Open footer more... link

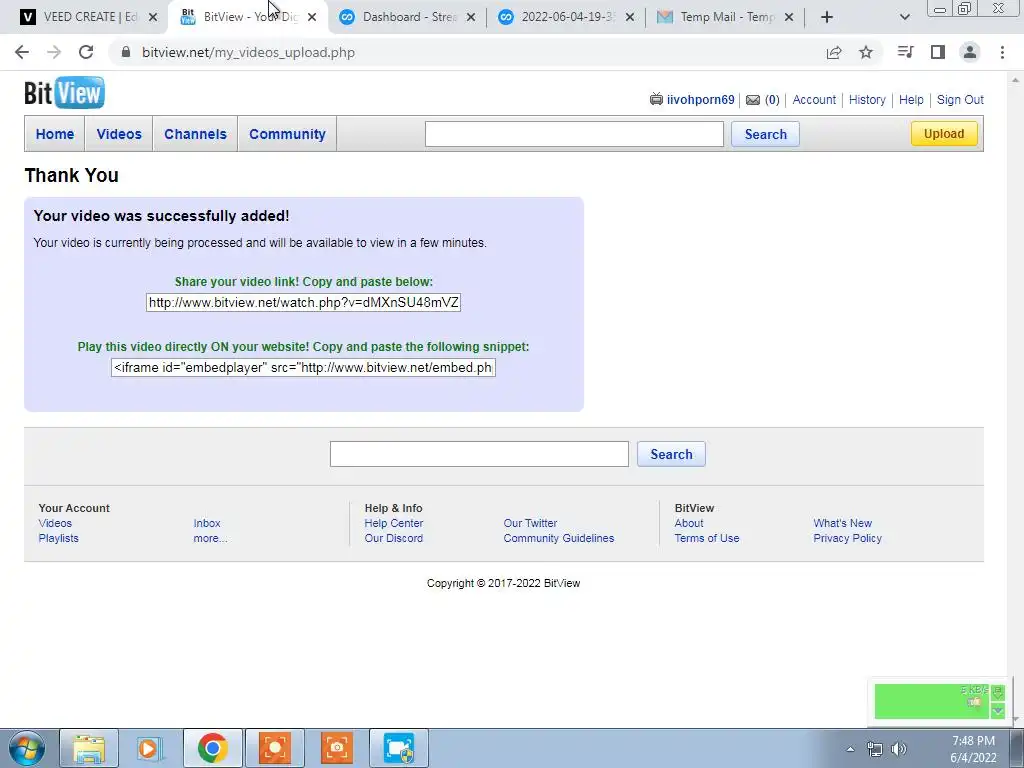[210, 538]
